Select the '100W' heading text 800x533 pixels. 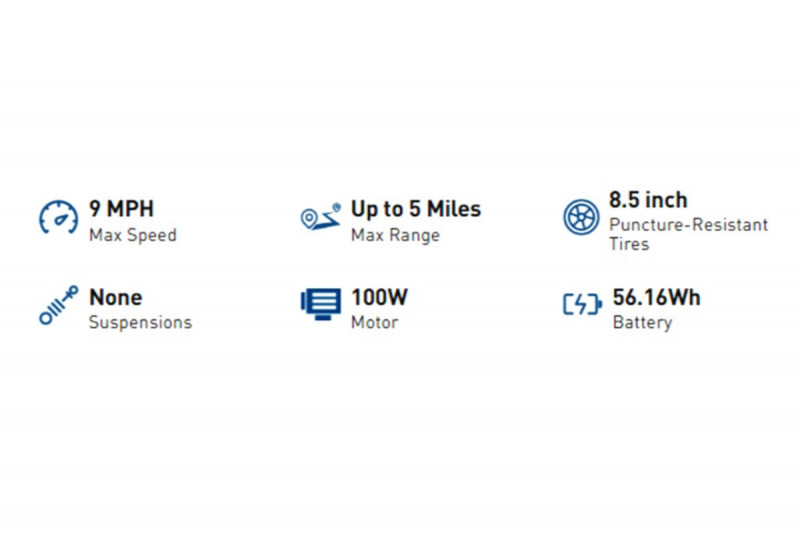point(379,297)
